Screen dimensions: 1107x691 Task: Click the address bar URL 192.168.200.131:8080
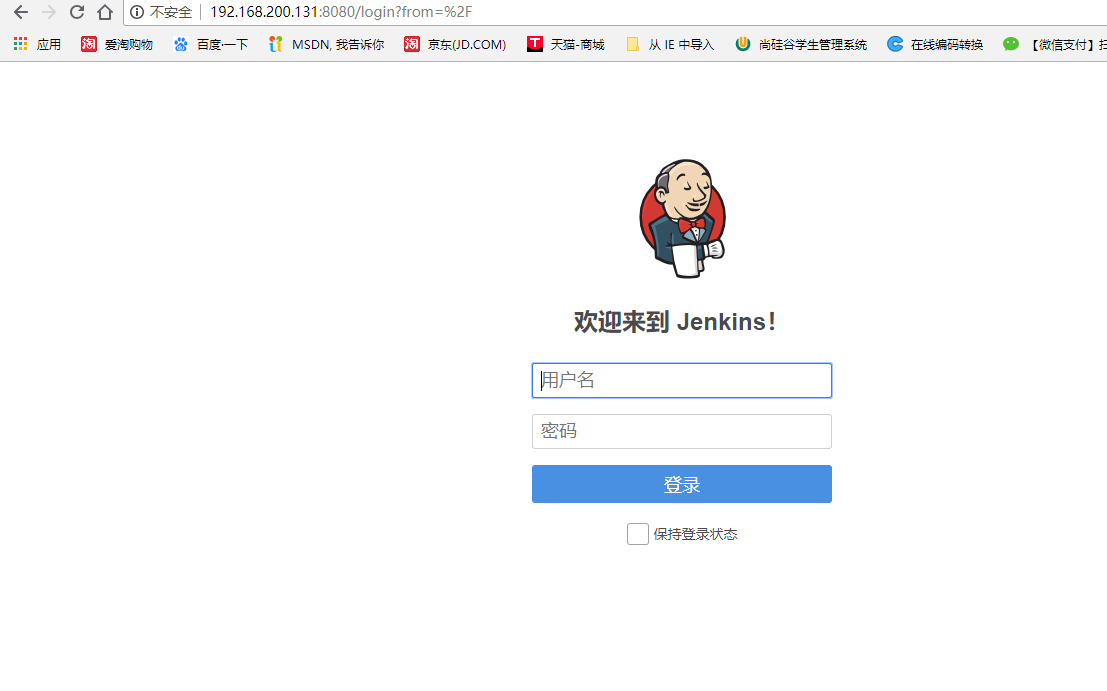(x=341, y=12)
